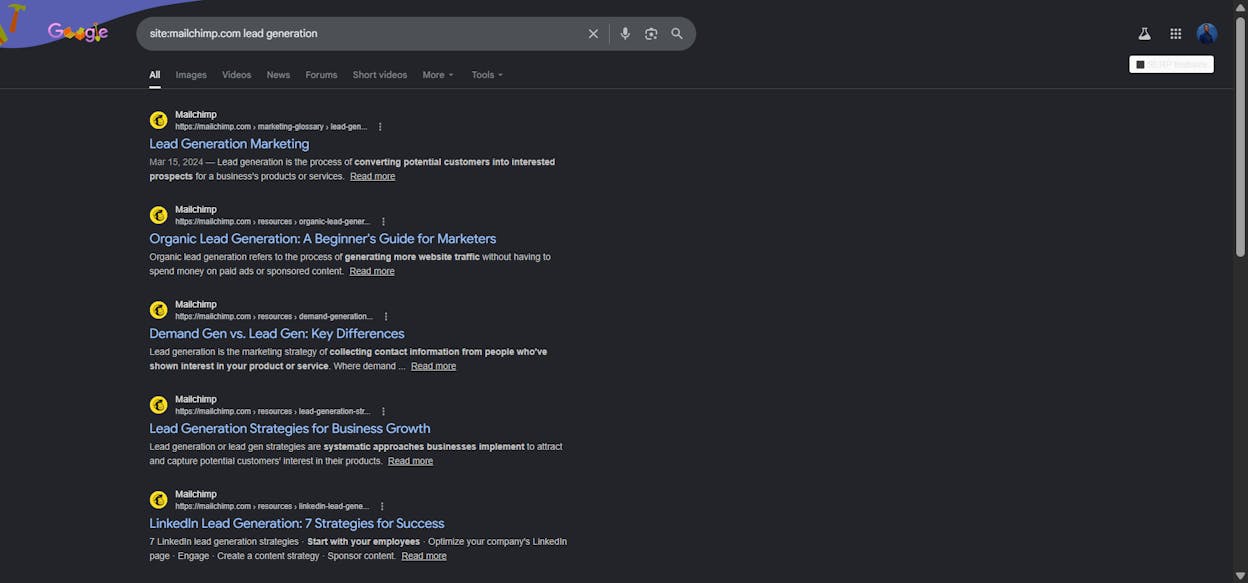Click the Mar 15, 2024 date text

click(x=176, y=162)
